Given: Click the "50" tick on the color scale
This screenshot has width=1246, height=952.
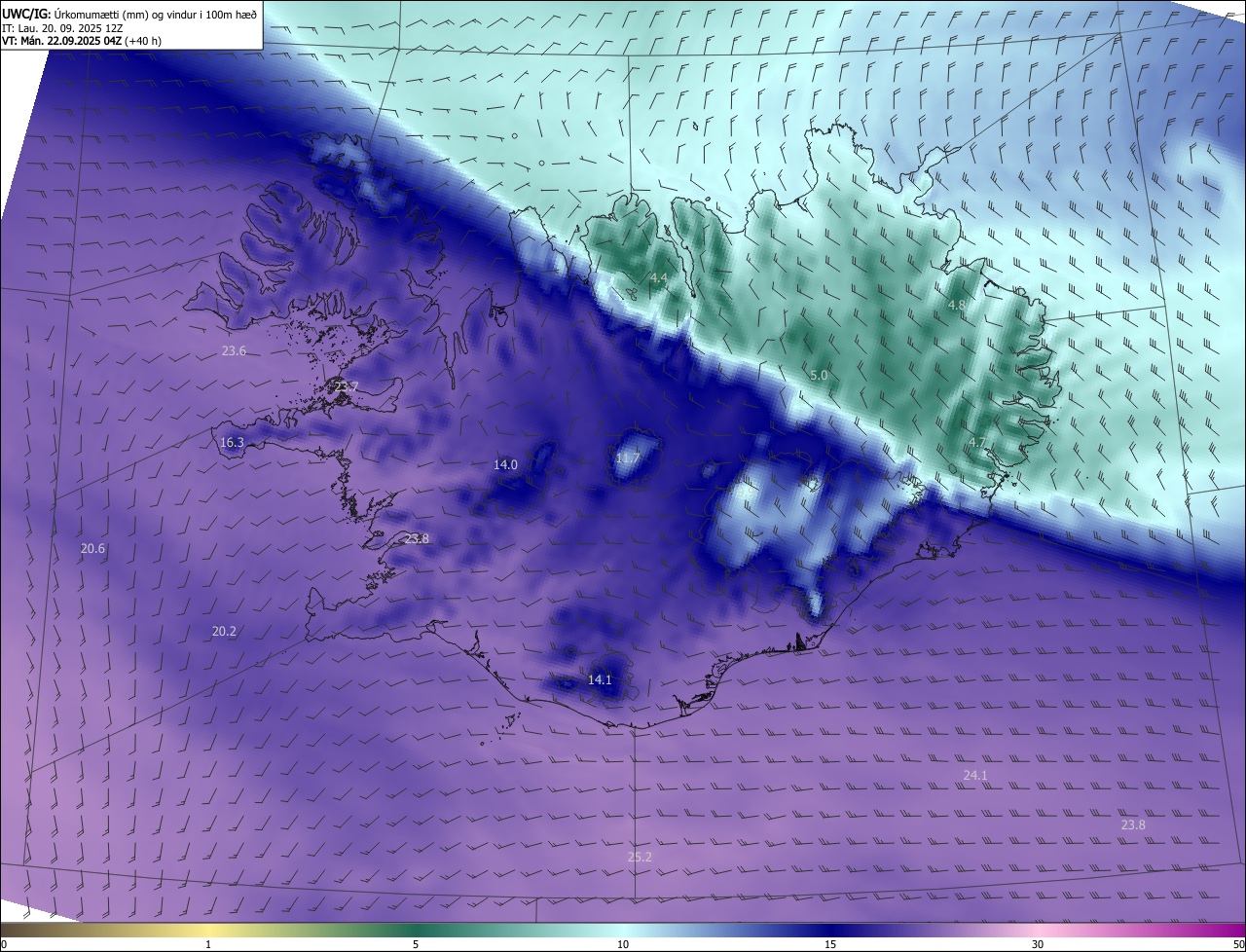Looking at the screenshot, I should point(1238,944).
